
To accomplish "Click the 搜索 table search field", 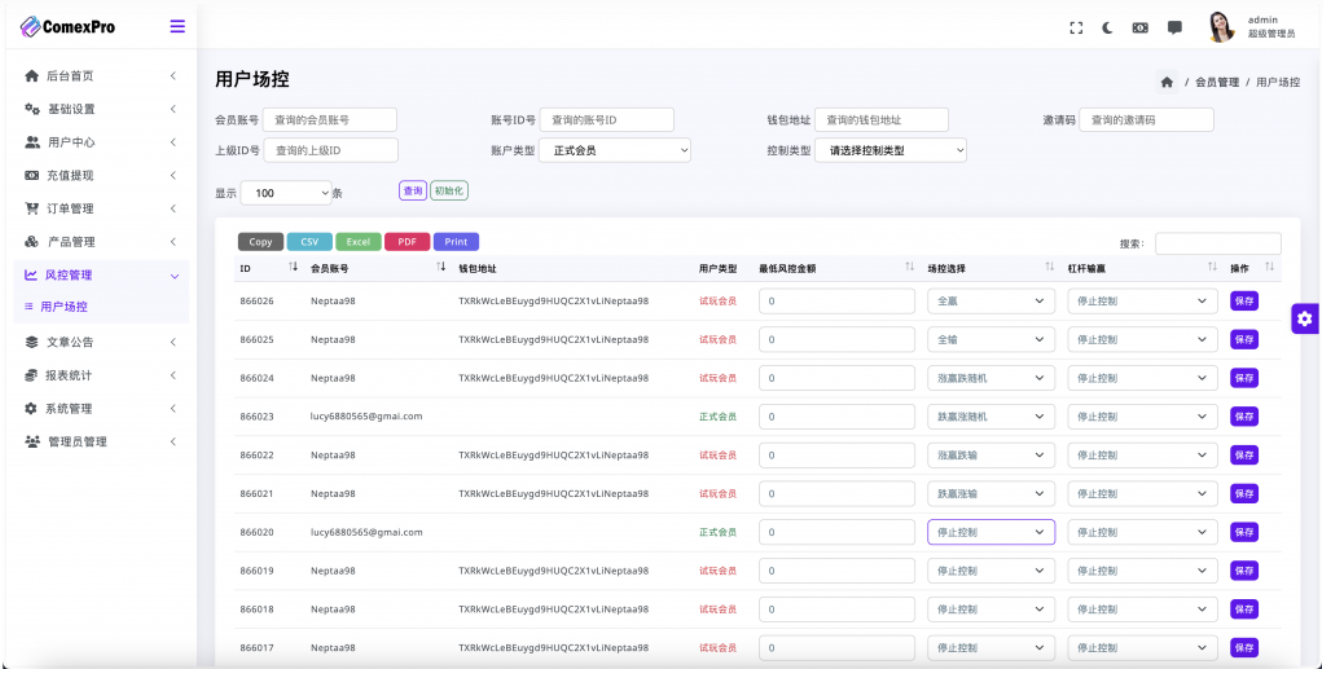I will 1218,244.
